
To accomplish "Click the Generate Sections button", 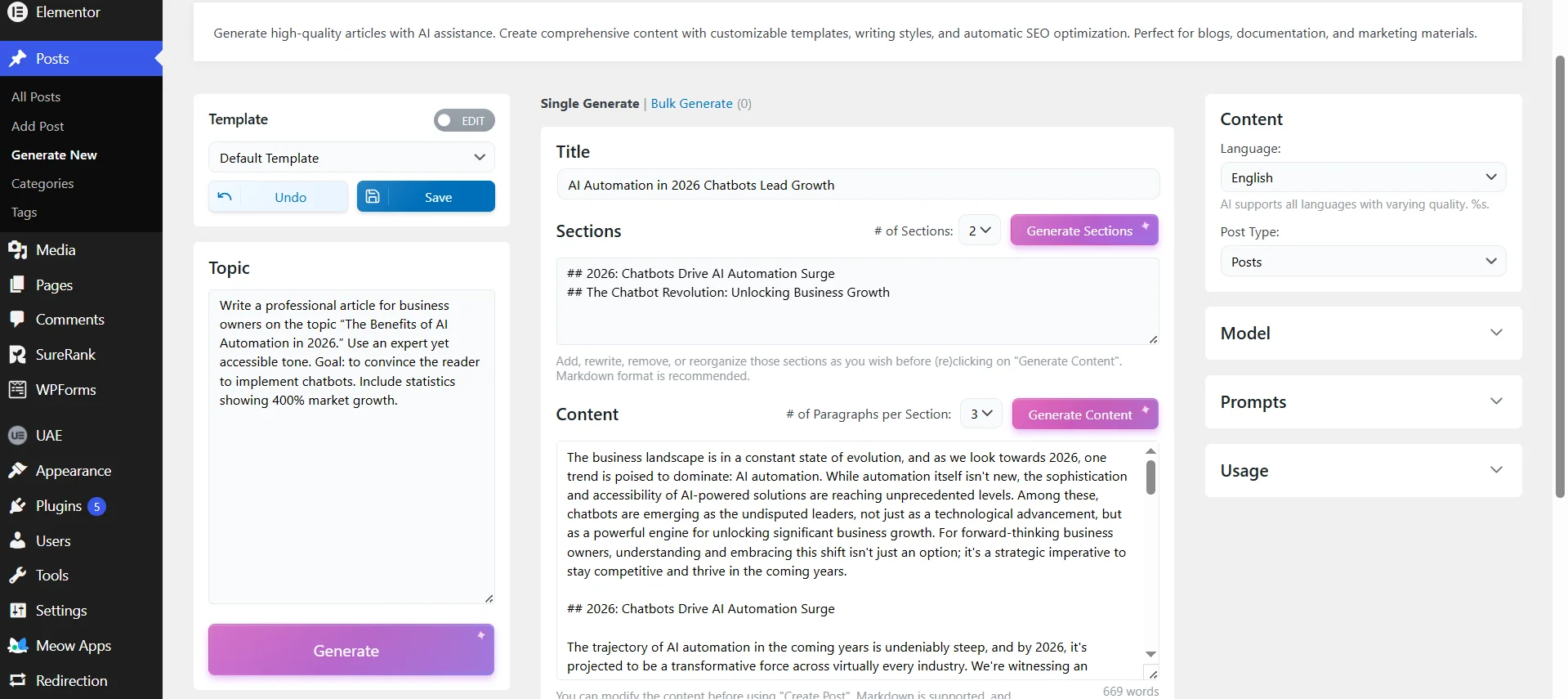I will (x=1084, y=230).
